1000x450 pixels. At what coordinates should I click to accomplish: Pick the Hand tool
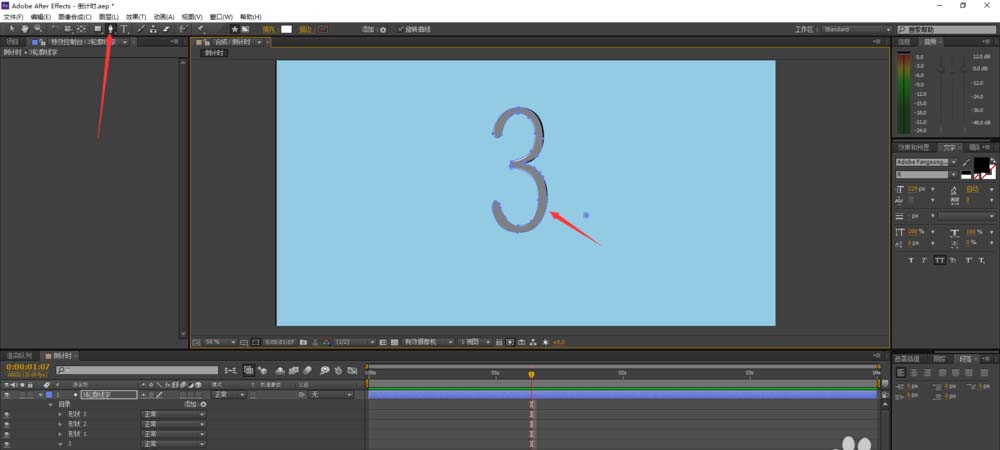click(24, 29)
